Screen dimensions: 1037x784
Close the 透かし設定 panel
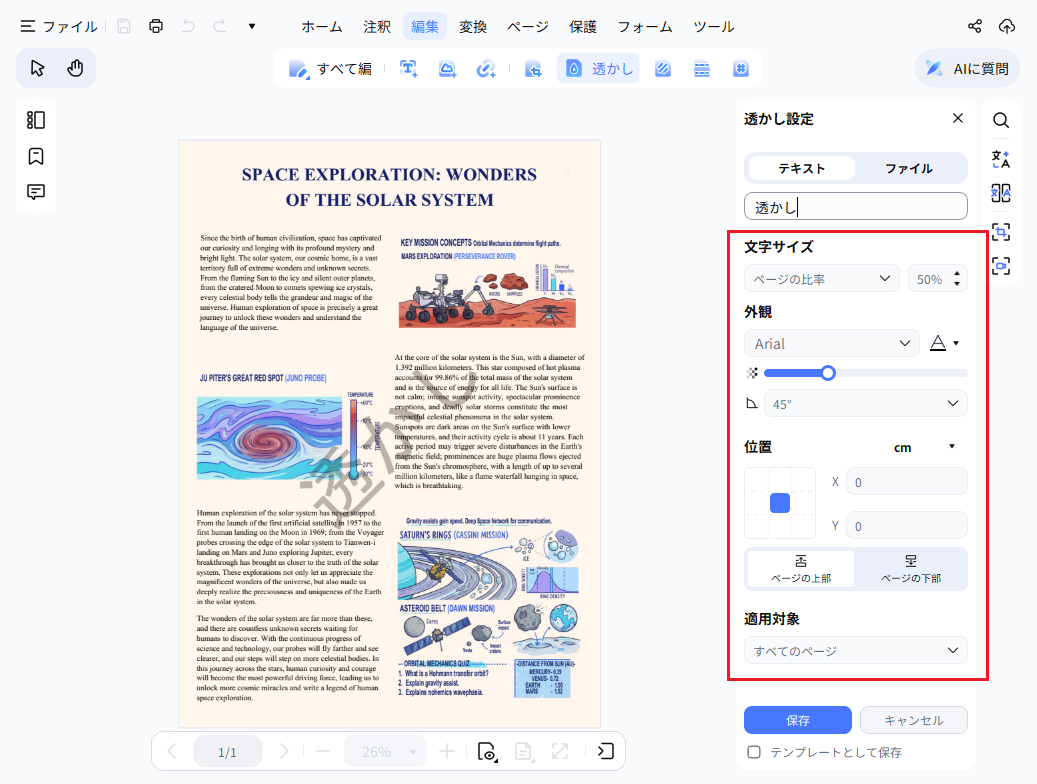tap(958, 118)
